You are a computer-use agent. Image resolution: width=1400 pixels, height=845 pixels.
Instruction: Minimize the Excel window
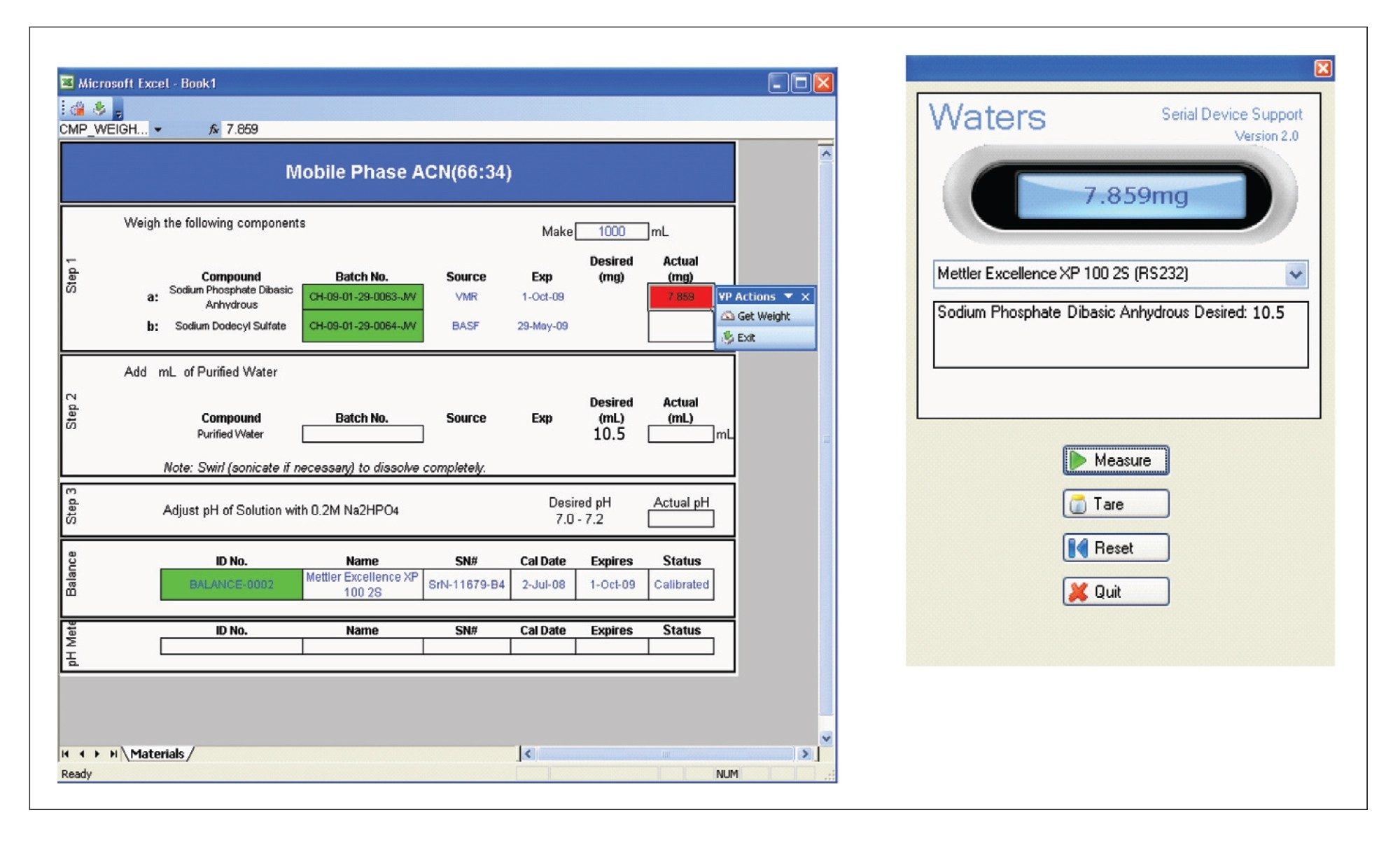click(x=778, y=83)
